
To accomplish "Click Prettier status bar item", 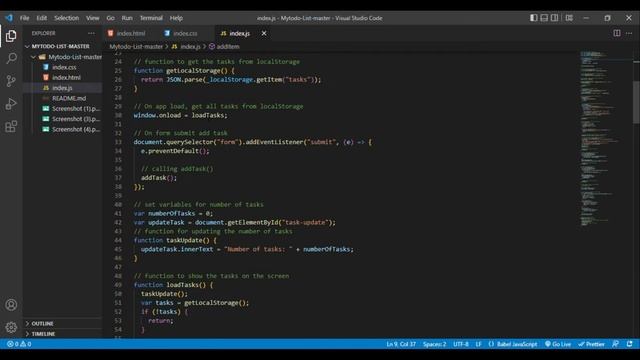I will pyautogui.click(x=591, y=344).
